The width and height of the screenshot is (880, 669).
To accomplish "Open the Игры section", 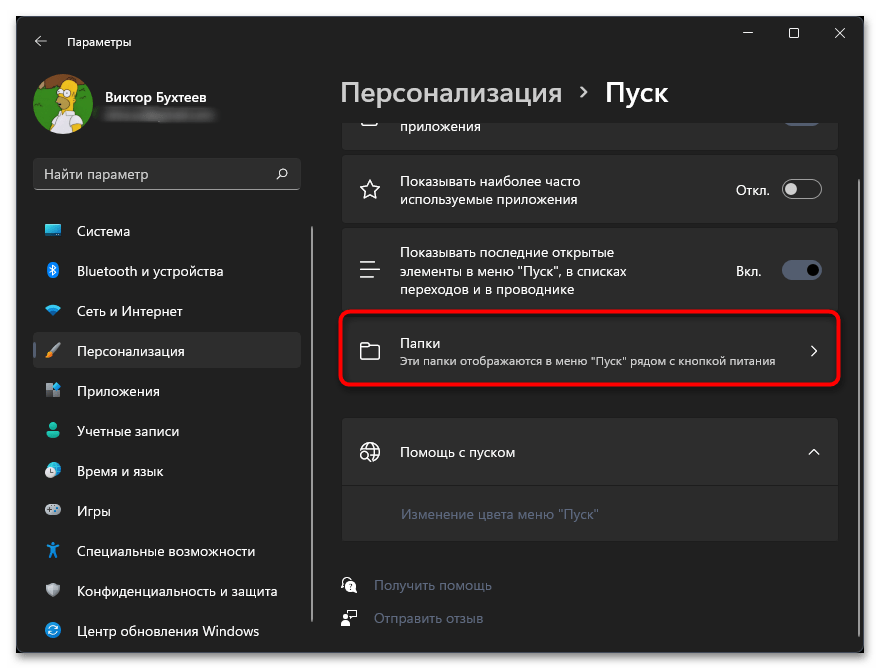I will [167, 511].
